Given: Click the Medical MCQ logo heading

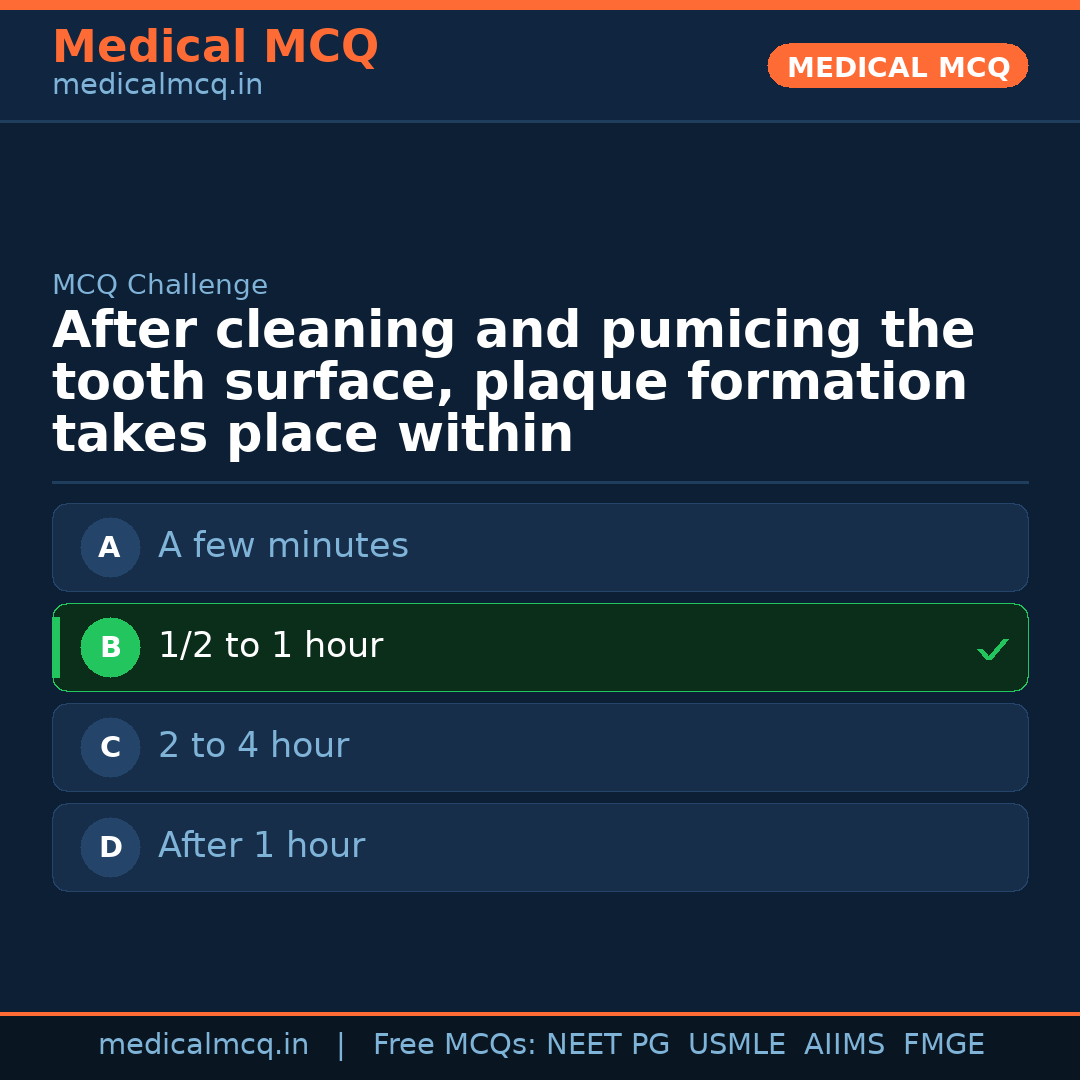Looking at the screenshot, I should coord(216,47).
